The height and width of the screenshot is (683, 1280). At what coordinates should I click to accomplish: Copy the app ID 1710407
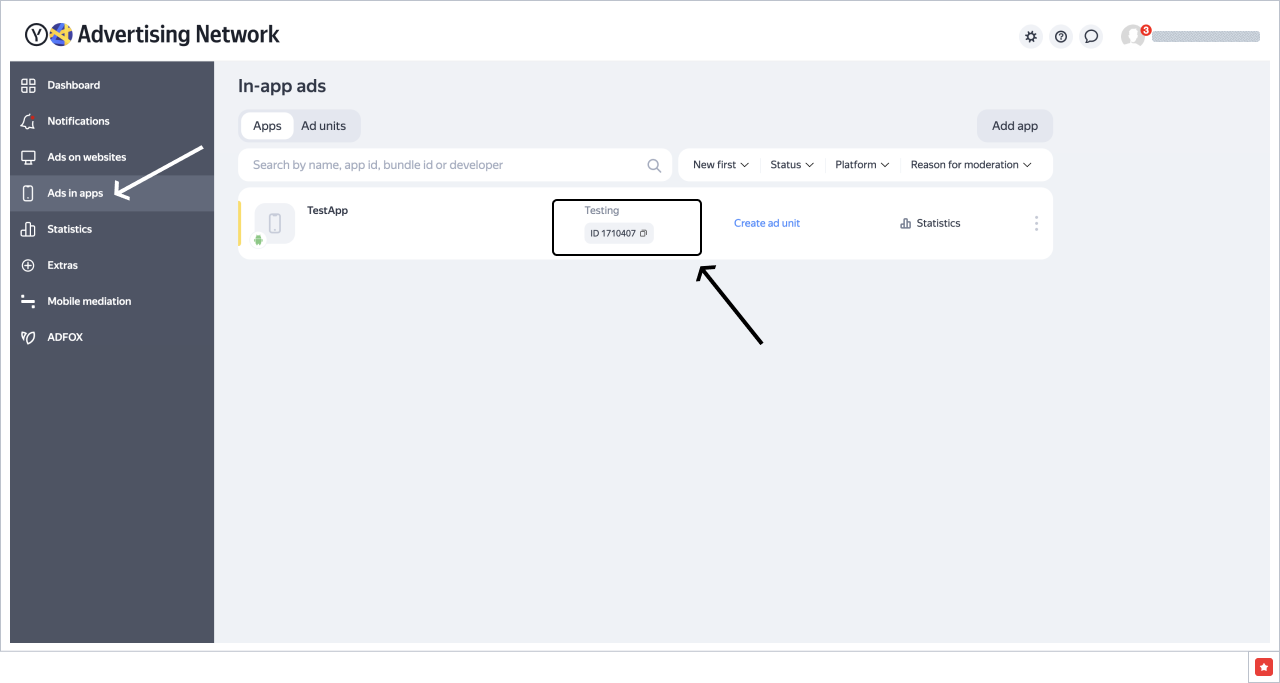(x=644, y=234)
